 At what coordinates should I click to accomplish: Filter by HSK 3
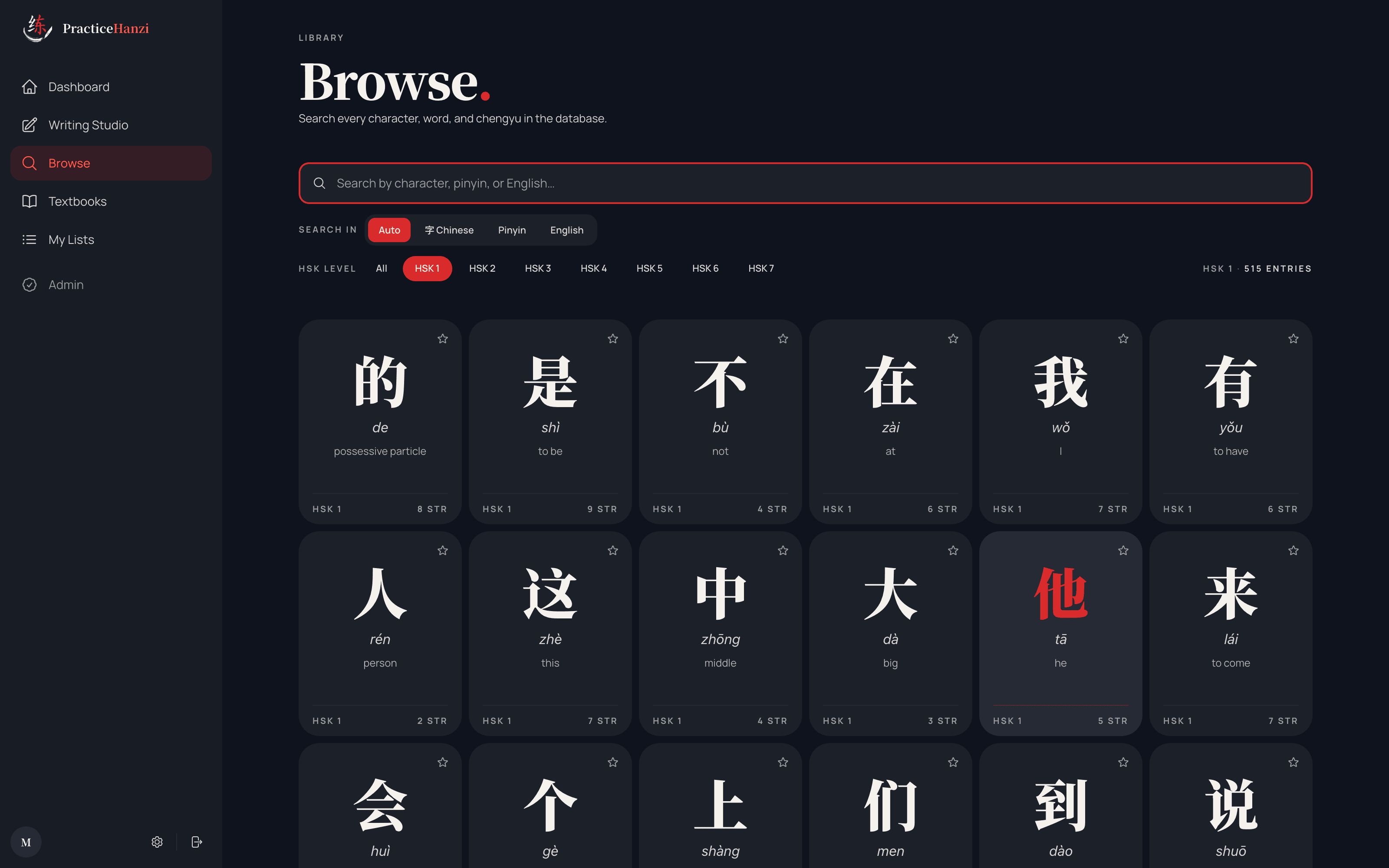pos(538,269)
